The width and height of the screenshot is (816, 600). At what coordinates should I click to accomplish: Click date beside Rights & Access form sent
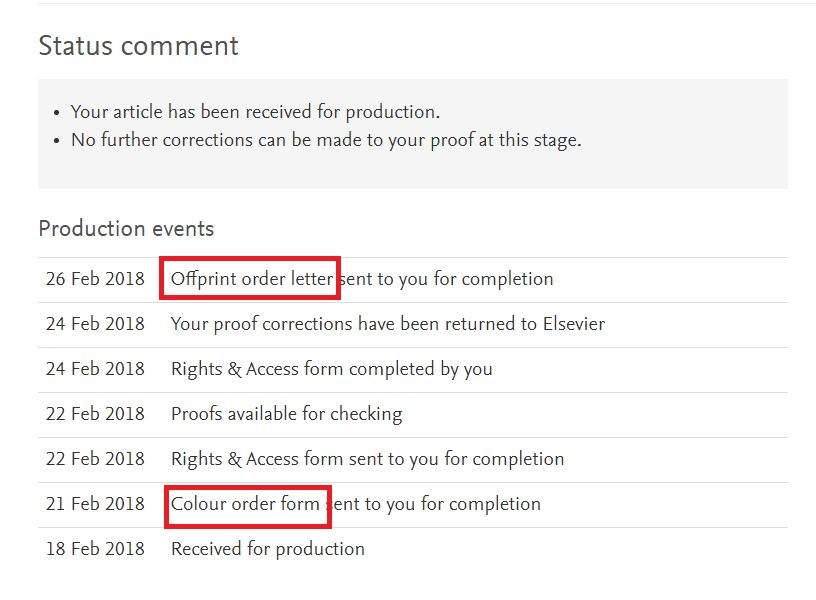pyautogui.click(x=95, y=459)
